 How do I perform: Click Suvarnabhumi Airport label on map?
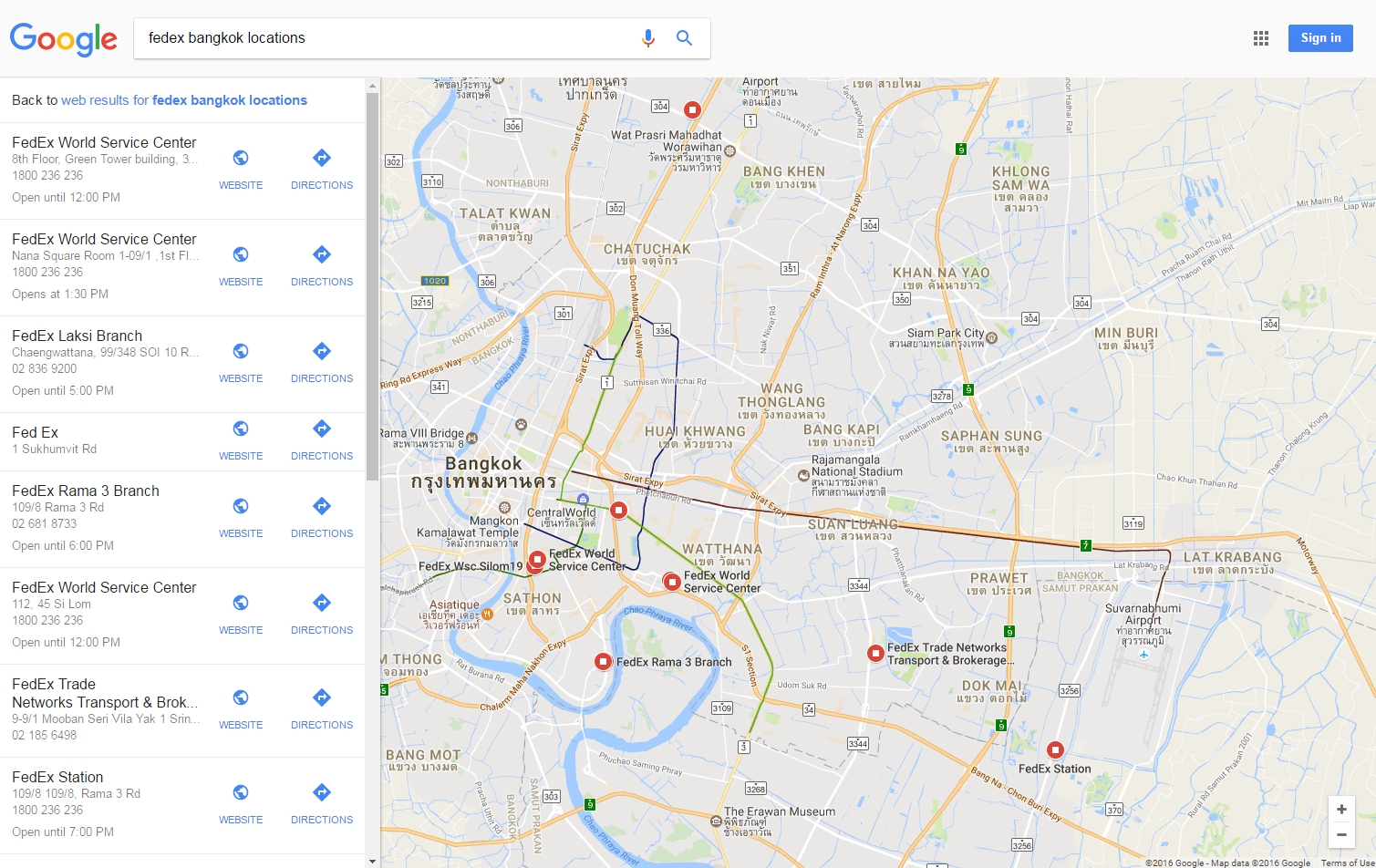pos(1143,625)
